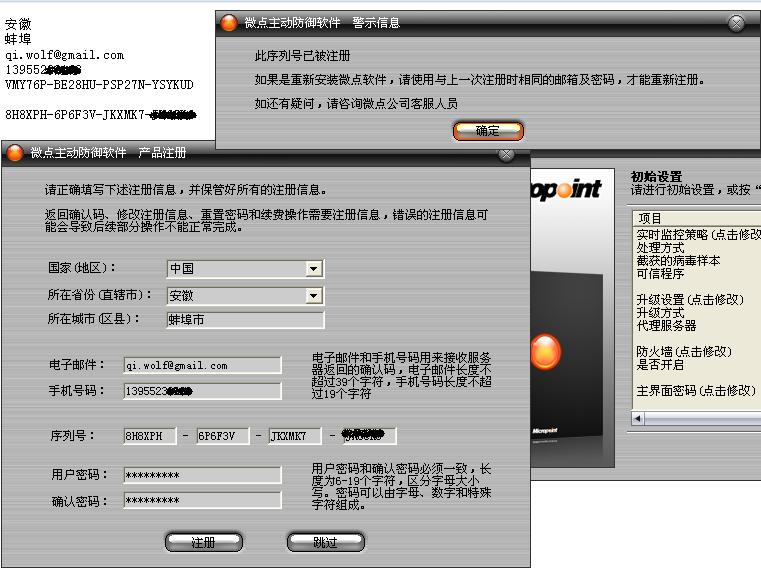
Task: Click the 确认密码 confirm password field
Action: click(x=202, y=500)
